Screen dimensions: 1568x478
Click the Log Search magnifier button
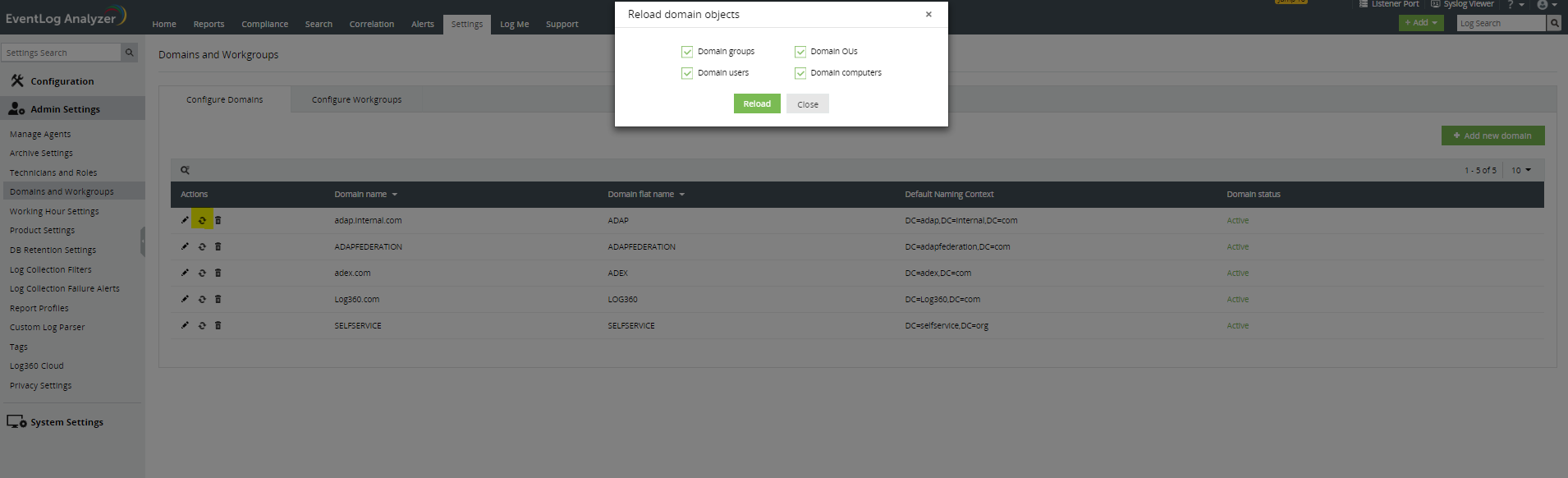coord(1553,23)
